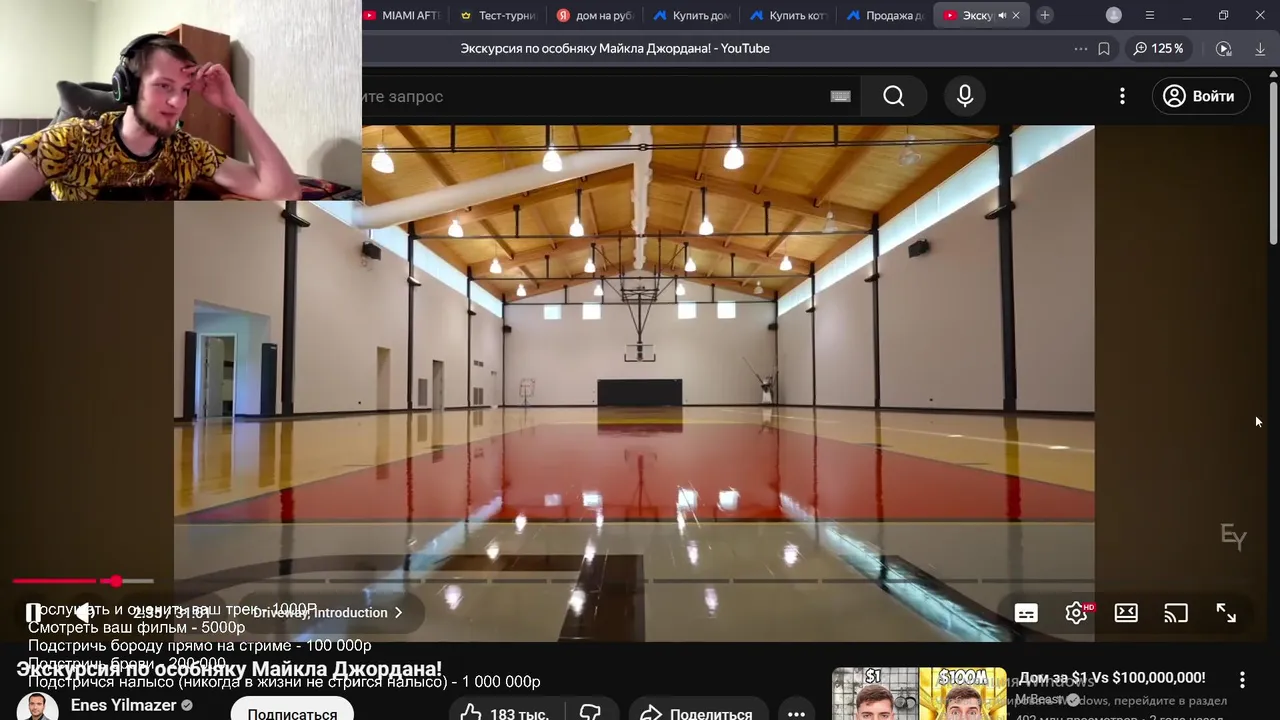
Task: Open more actions menu next to 'Поделиться'
Action: pos(797,713)
